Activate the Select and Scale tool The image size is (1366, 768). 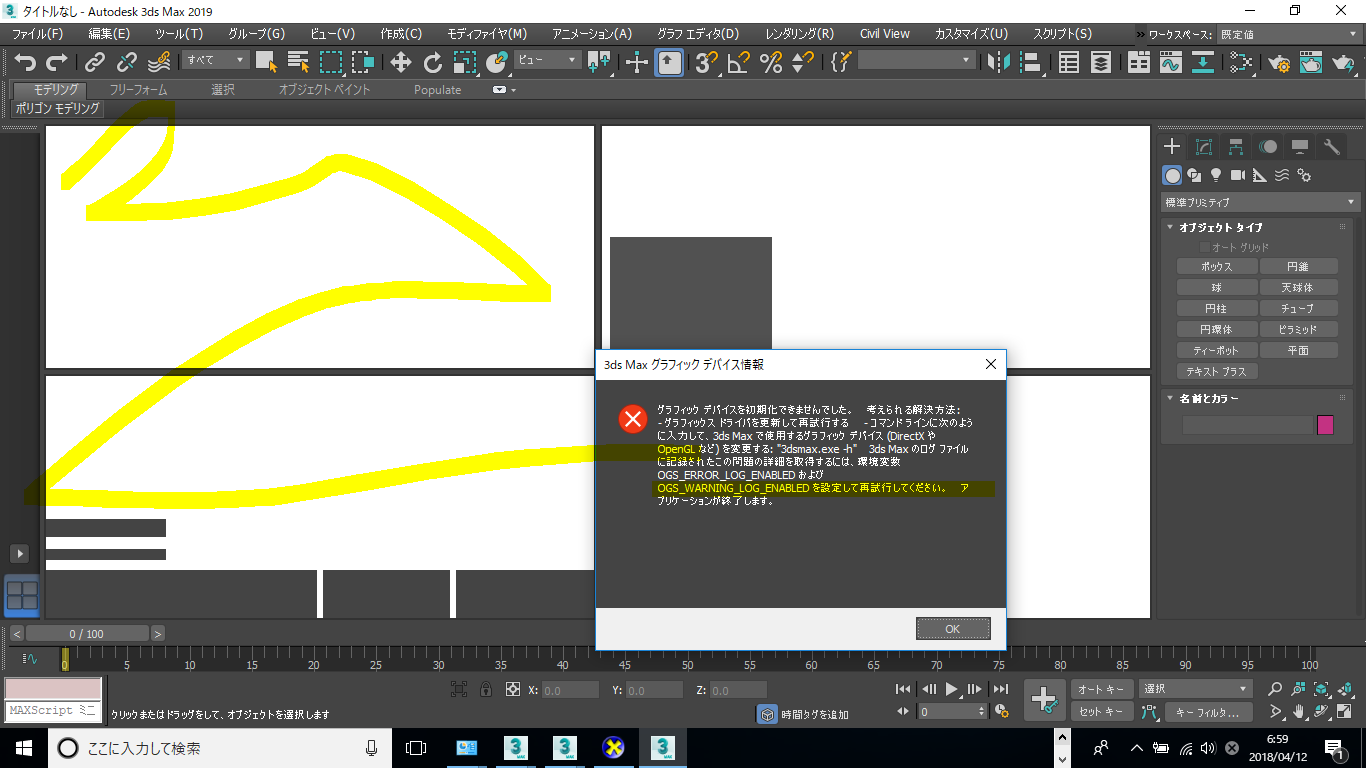[465, 62]
